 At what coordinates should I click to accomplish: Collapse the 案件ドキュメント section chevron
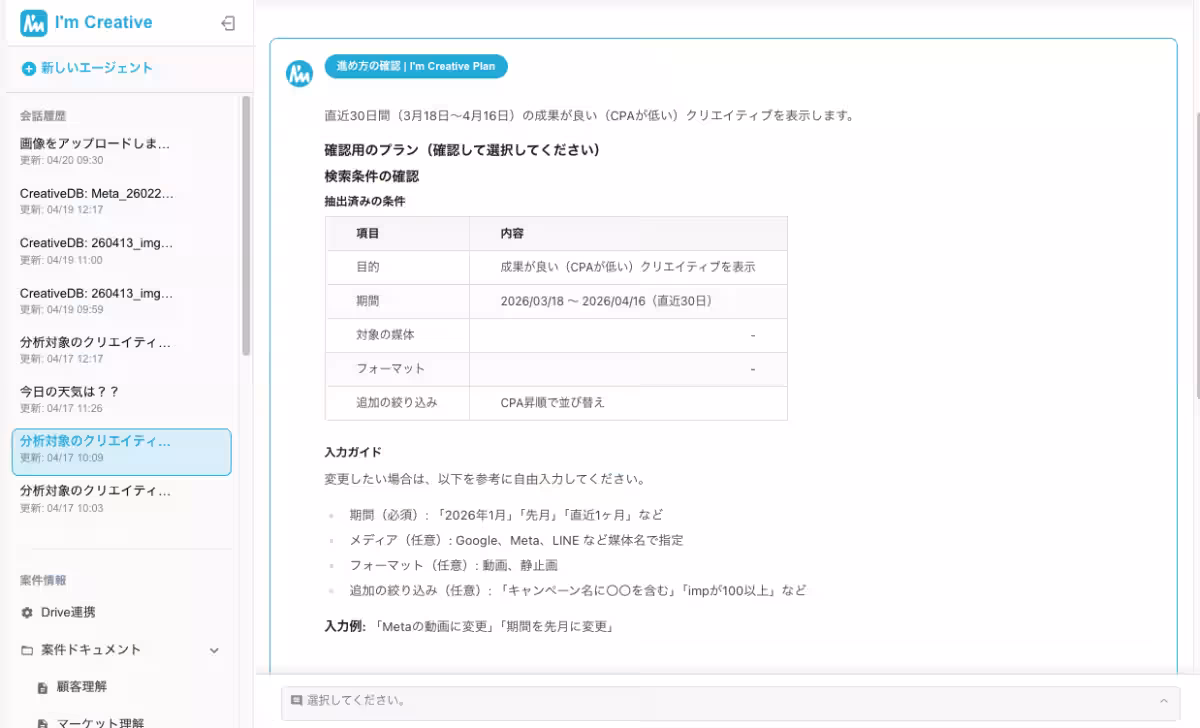[213, 650]
